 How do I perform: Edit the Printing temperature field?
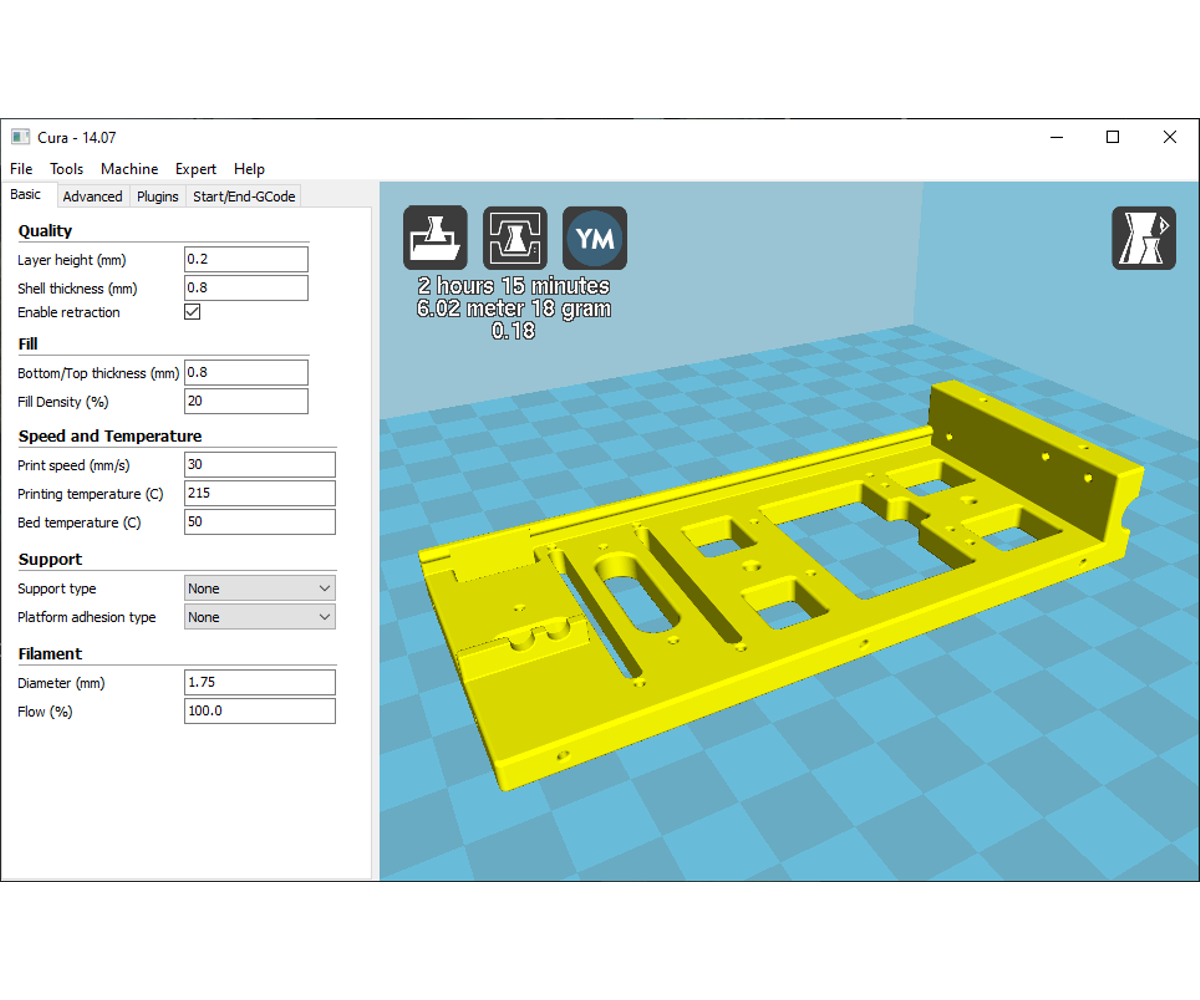coord(258,492)
